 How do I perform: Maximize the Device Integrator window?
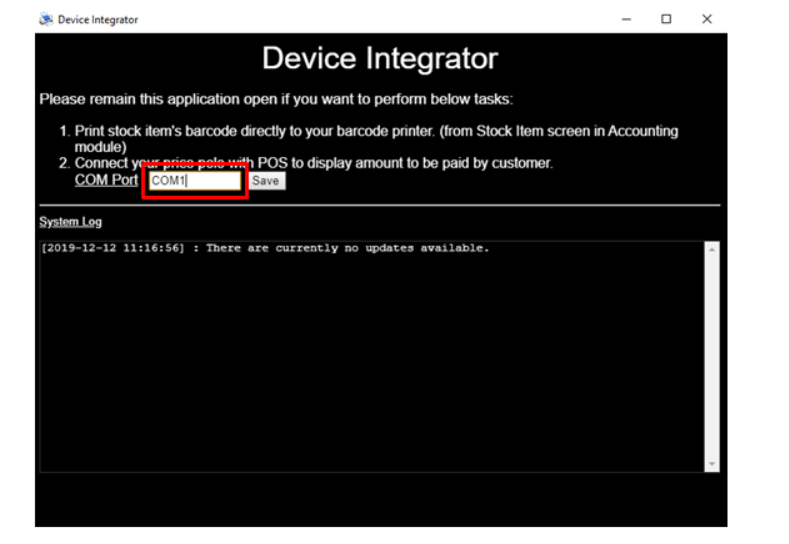pos(666,19)
